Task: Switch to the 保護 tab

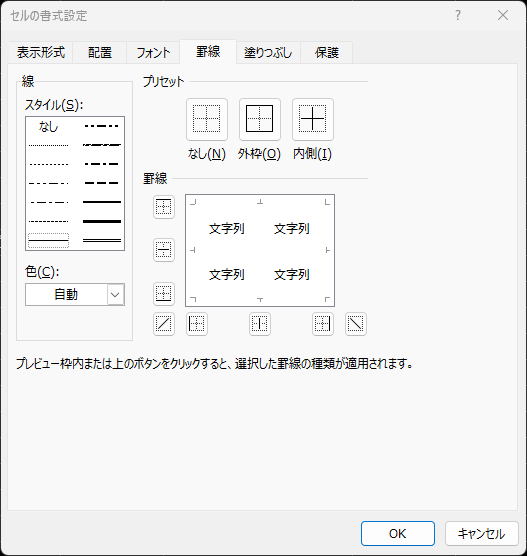Action: pos(327,52)
